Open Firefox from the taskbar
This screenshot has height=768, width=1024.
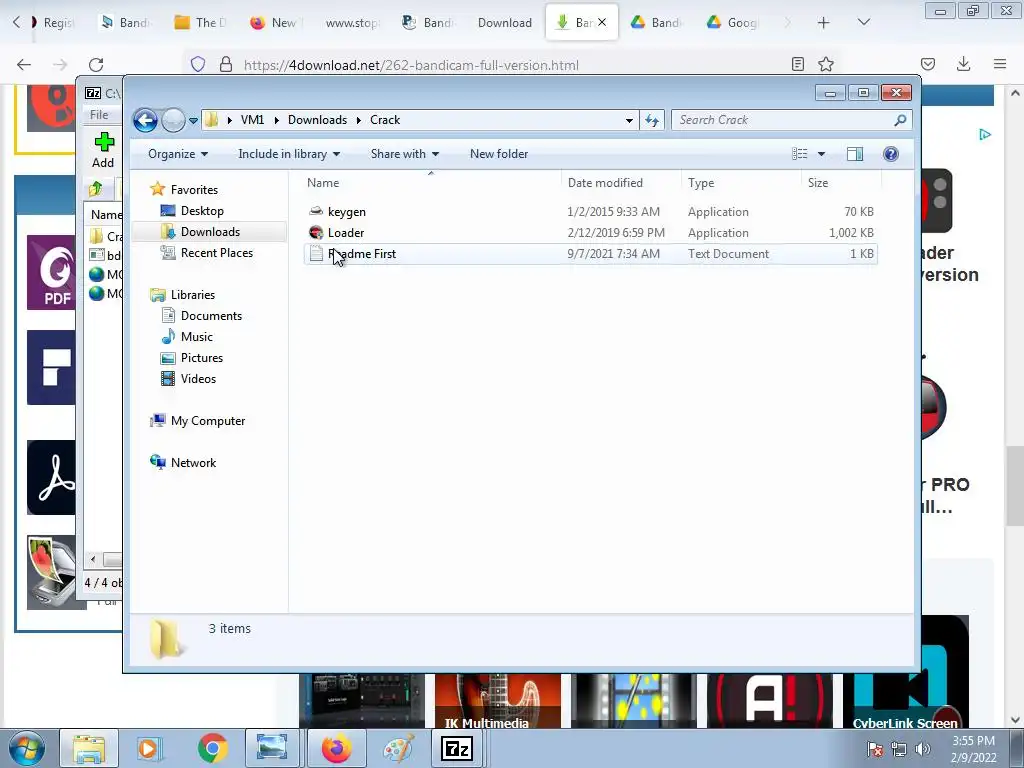coord(336,748)
